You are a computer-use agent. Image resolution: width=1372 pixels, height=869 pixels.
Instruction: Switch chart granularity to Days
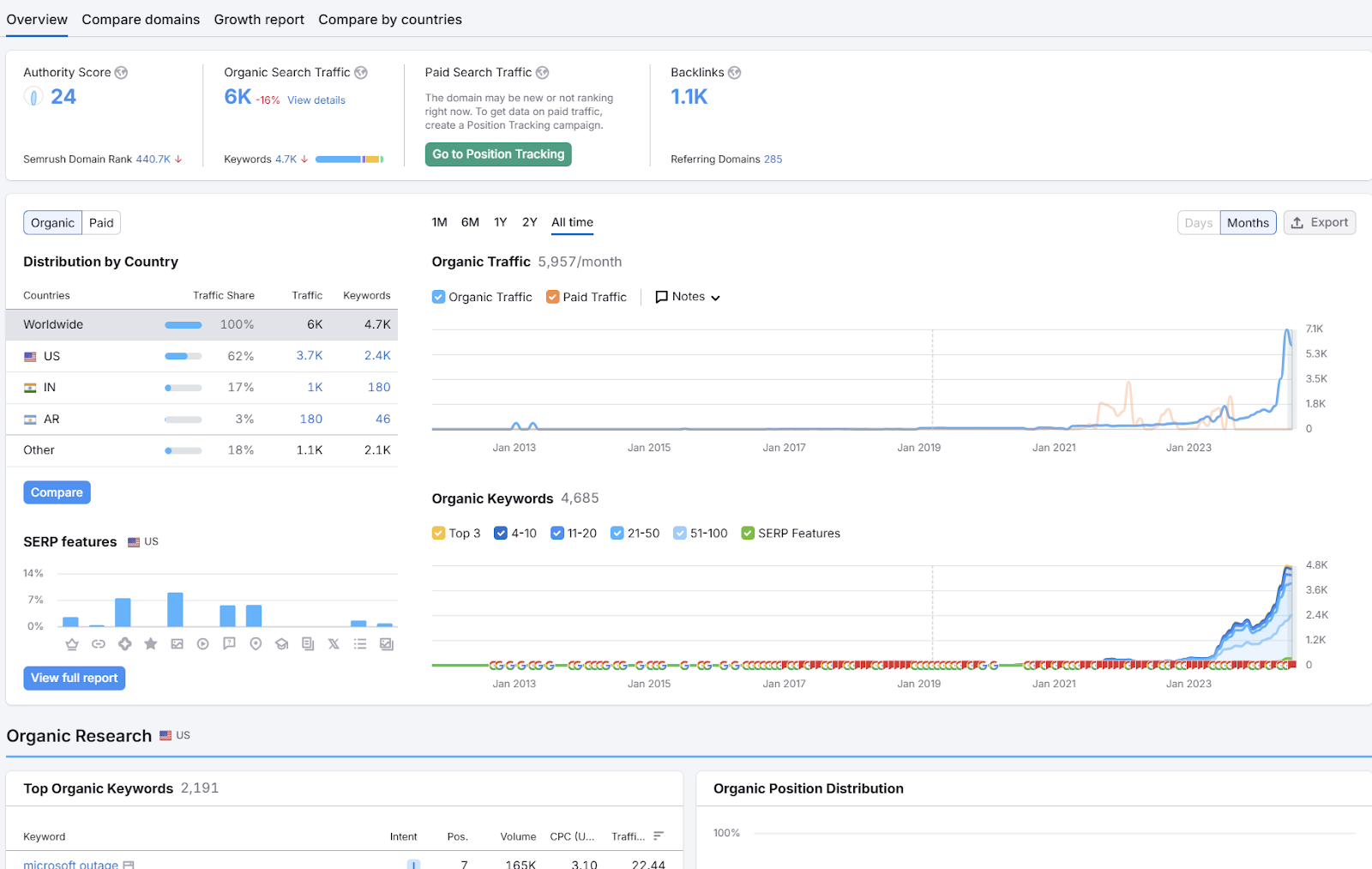(1199, 223)
